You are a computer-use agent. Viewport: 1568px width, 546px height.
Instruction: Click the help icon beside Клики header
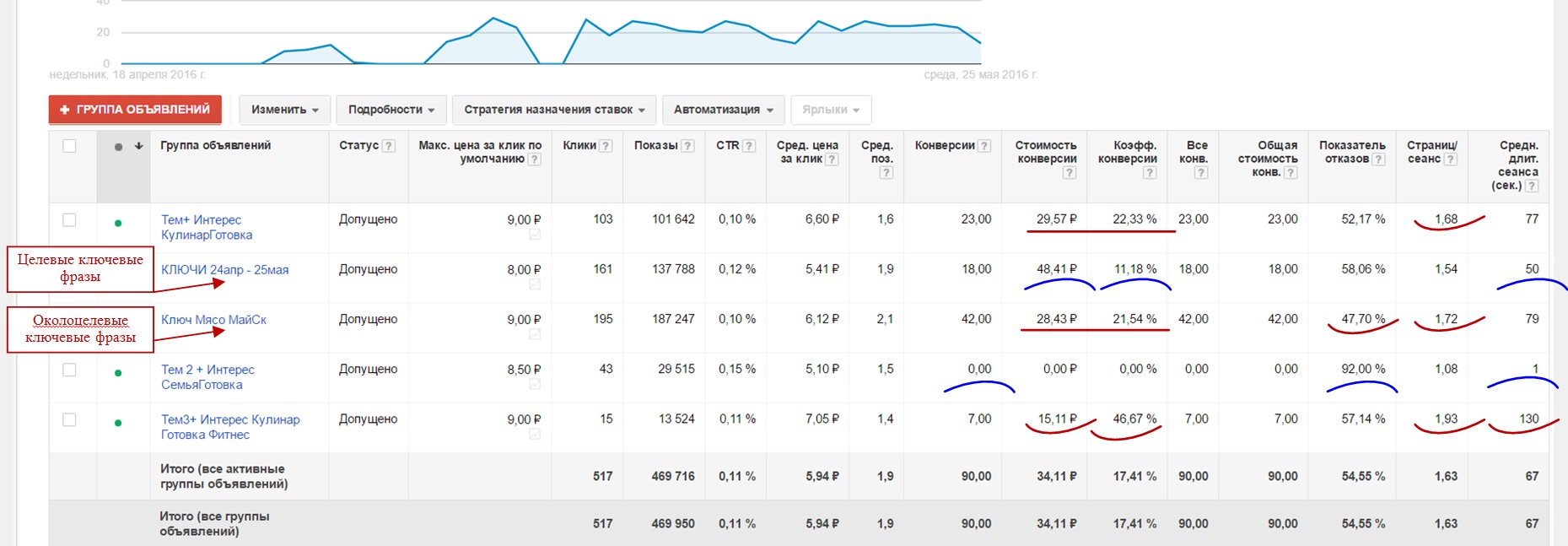tap(606, 146)
